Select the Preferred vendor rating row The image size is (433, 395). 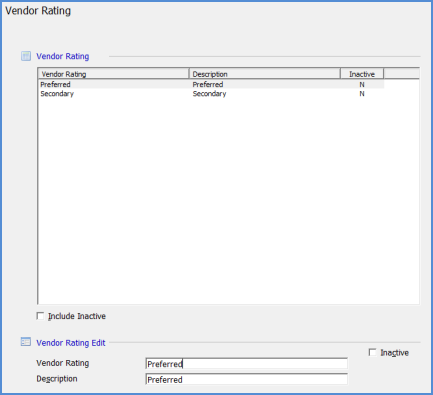tap(211, 84)
